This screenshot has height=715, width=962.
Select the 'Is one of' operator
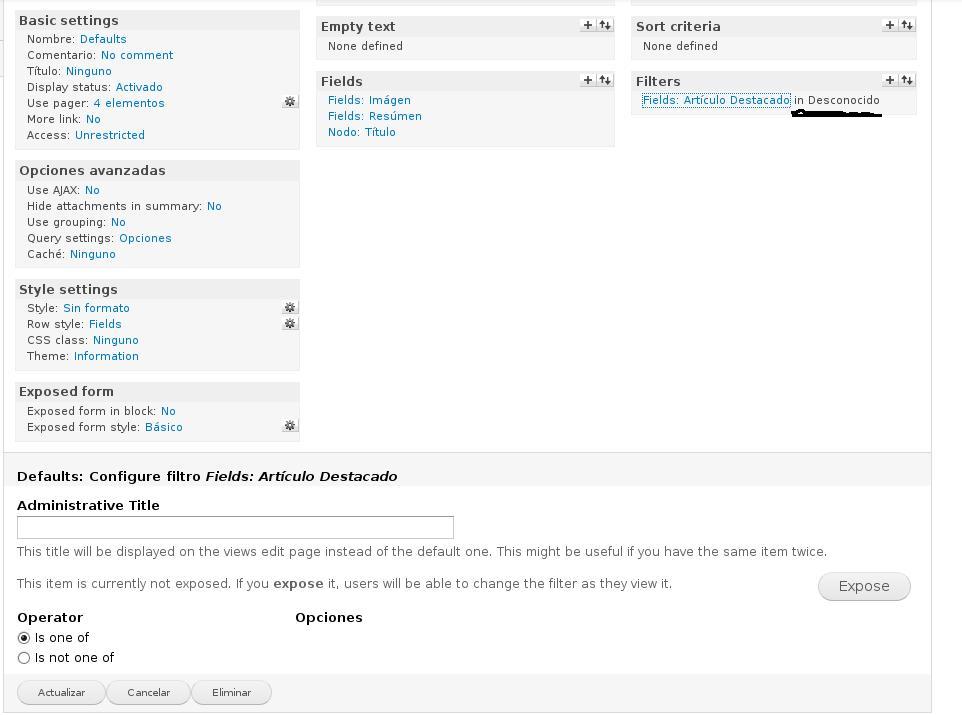tap(24, 637)
